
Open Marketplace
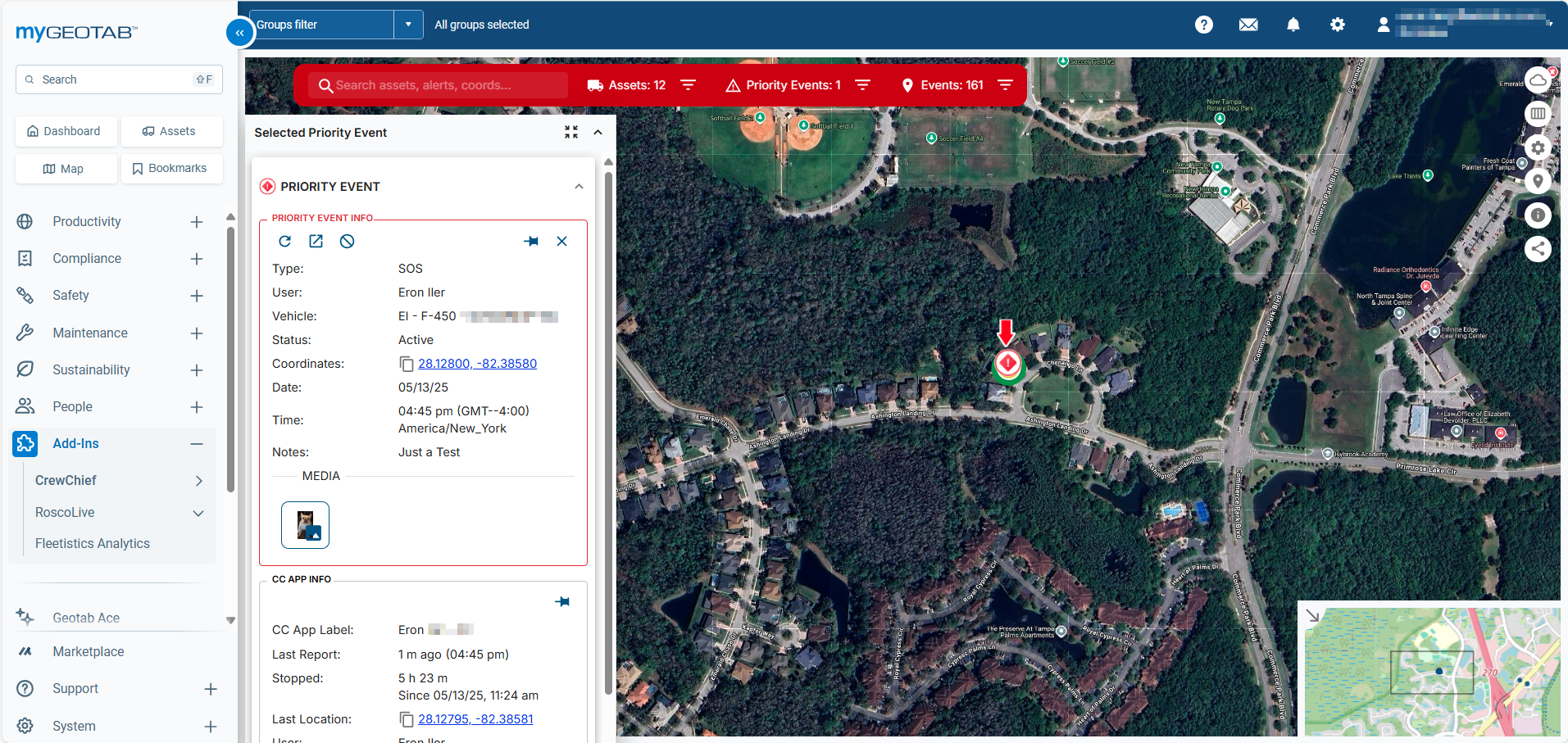click(x=89, y=651)
